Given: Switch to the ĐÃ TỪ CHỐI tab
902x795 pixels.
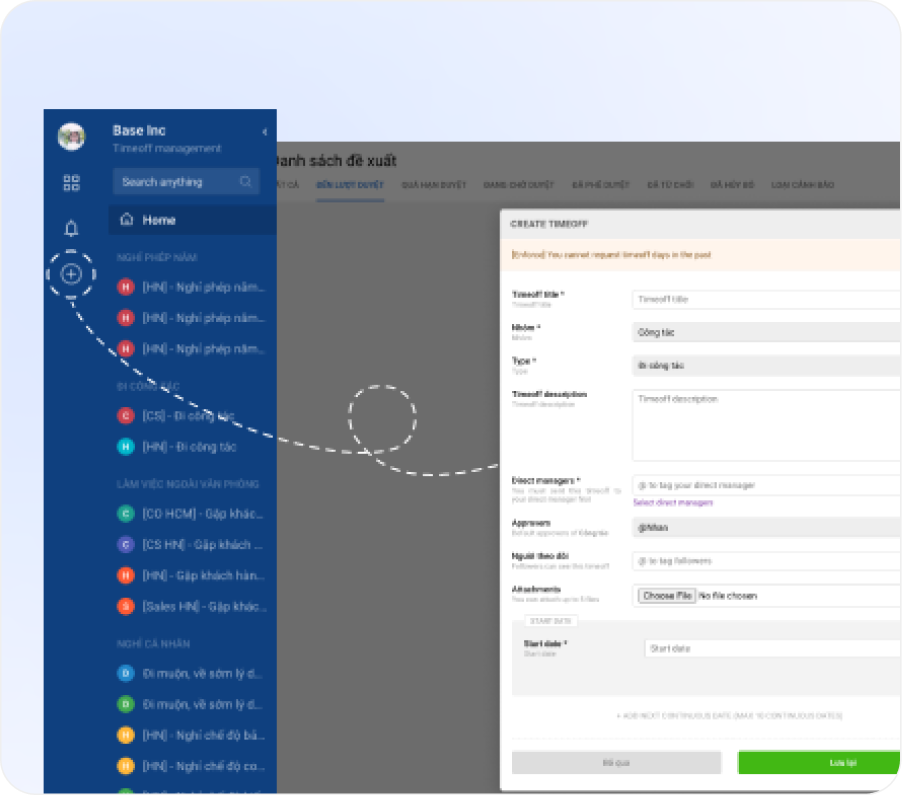Looking at the screenshot, I should (x=670, y=185).
